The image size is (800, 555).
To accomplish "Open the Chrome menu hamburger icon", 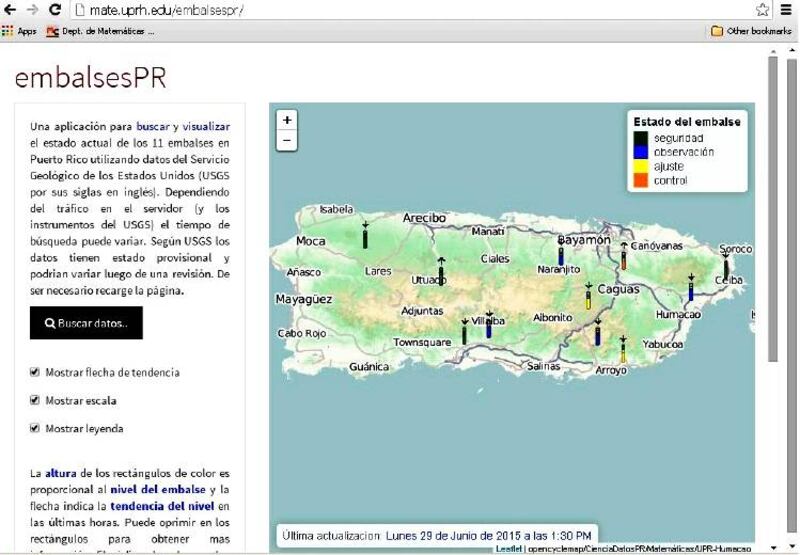I will point(786,10).
